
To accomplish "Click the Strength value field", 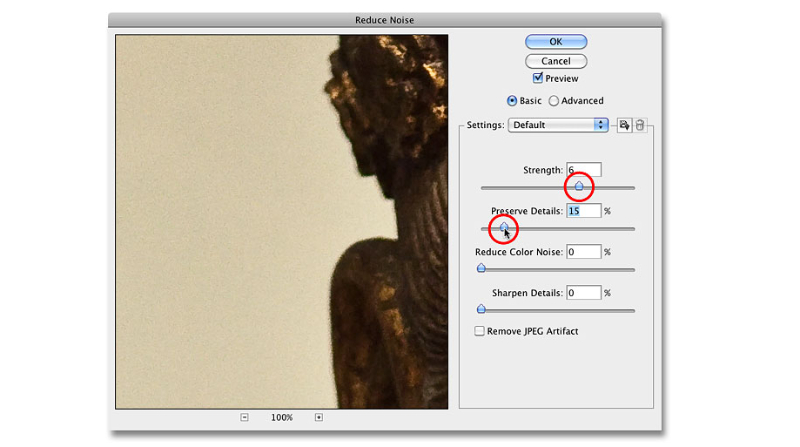I will point(584,170).
